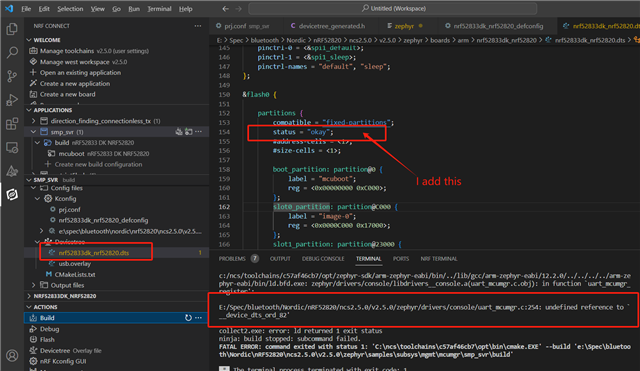
Task: Show the NRF TERMINAL panel tab
Action: [x=439, y=259]
